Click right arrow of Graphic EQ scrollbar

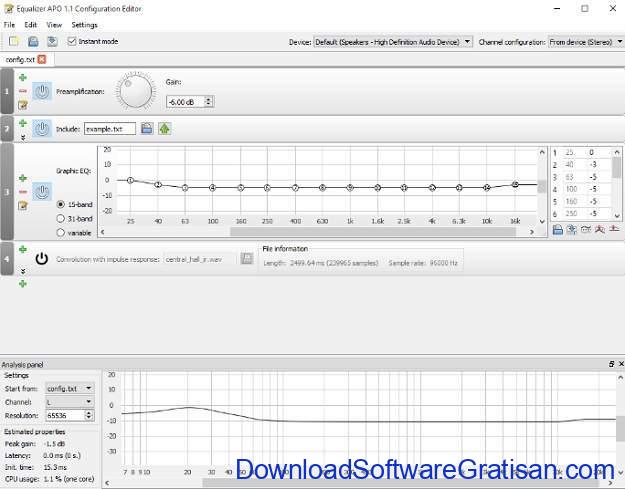531,232
